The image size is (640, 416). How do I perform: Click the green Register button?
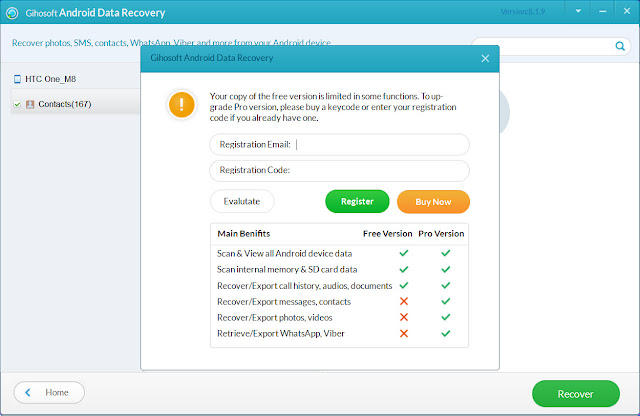[x=357, y=201]
